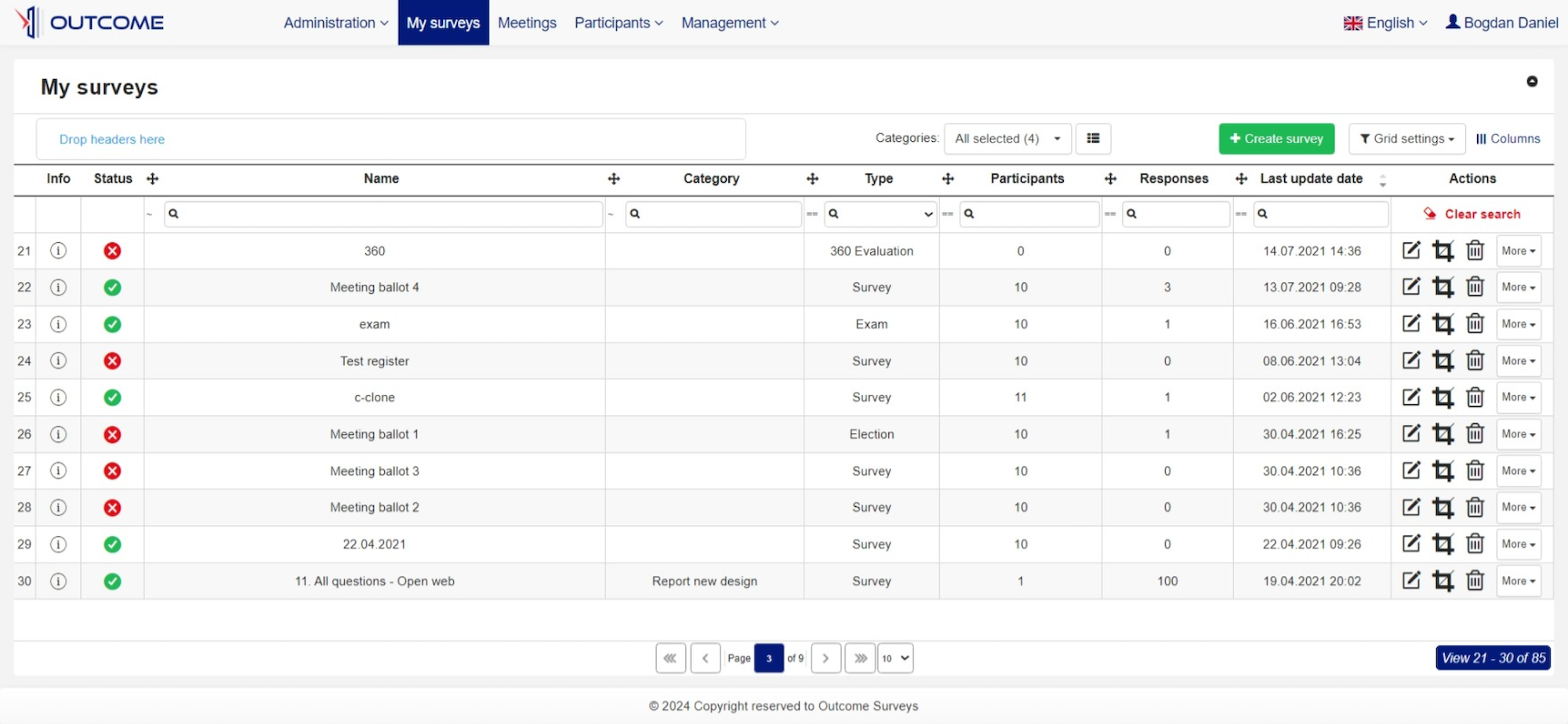Click Election type cell

872,434
